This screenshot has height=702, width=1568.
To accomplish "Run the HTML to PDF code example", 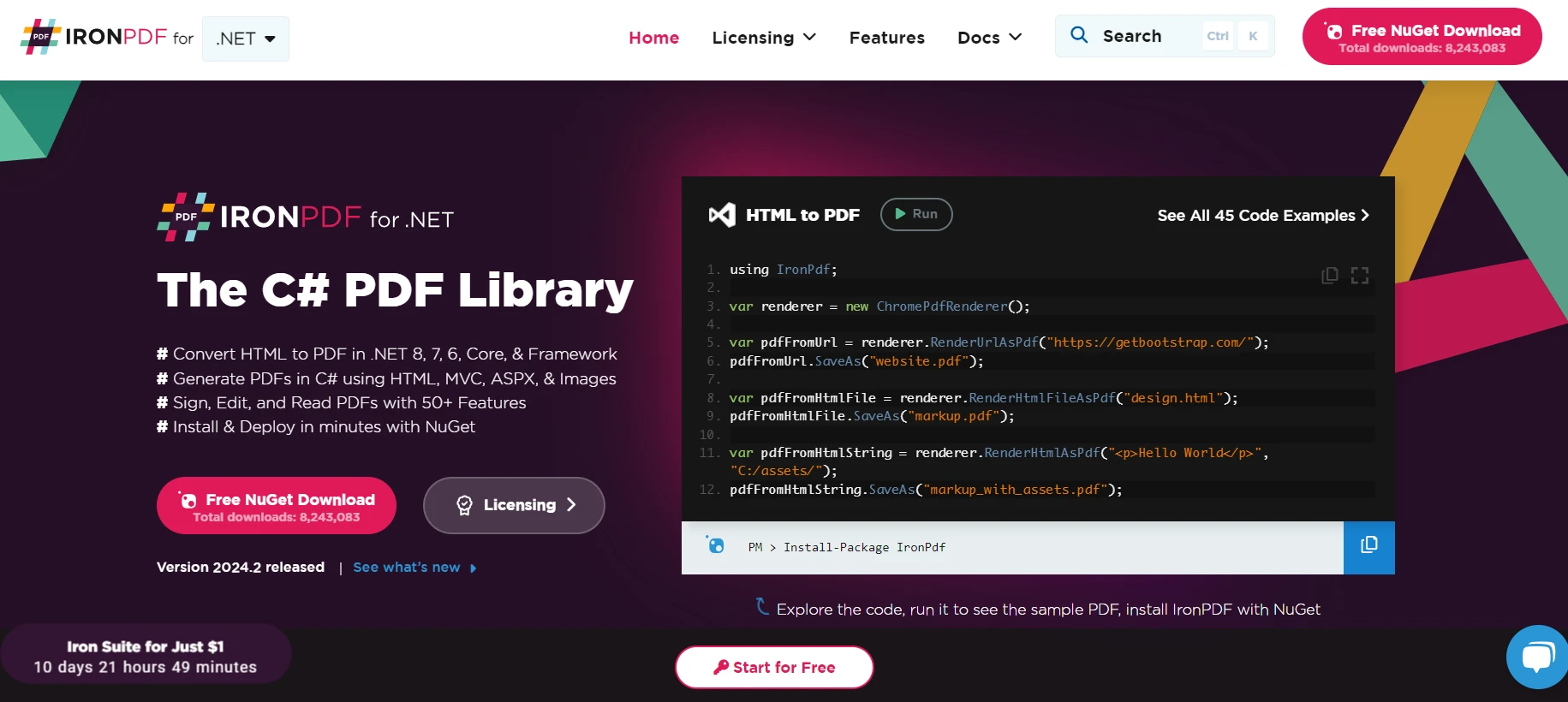I will coord(916,214).
